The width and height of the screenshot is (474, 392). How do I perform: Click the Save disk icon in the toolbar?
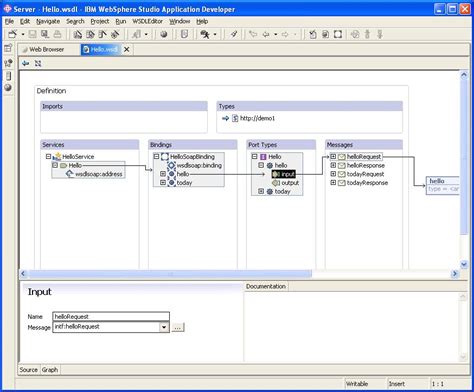coord(32,34)
